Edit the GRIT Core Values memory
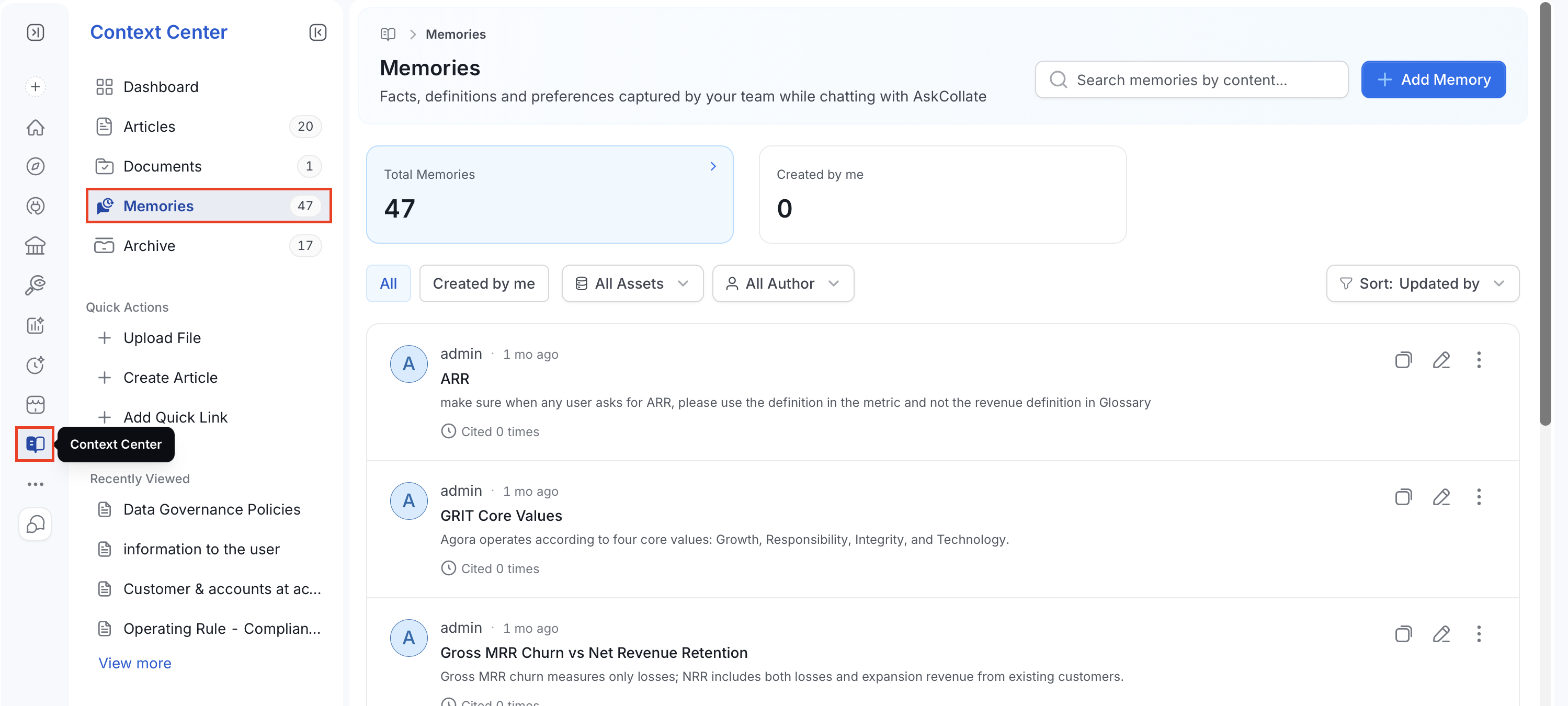Image resolution: width=1568 pixels, height=706 pixels. [1441, 497]
